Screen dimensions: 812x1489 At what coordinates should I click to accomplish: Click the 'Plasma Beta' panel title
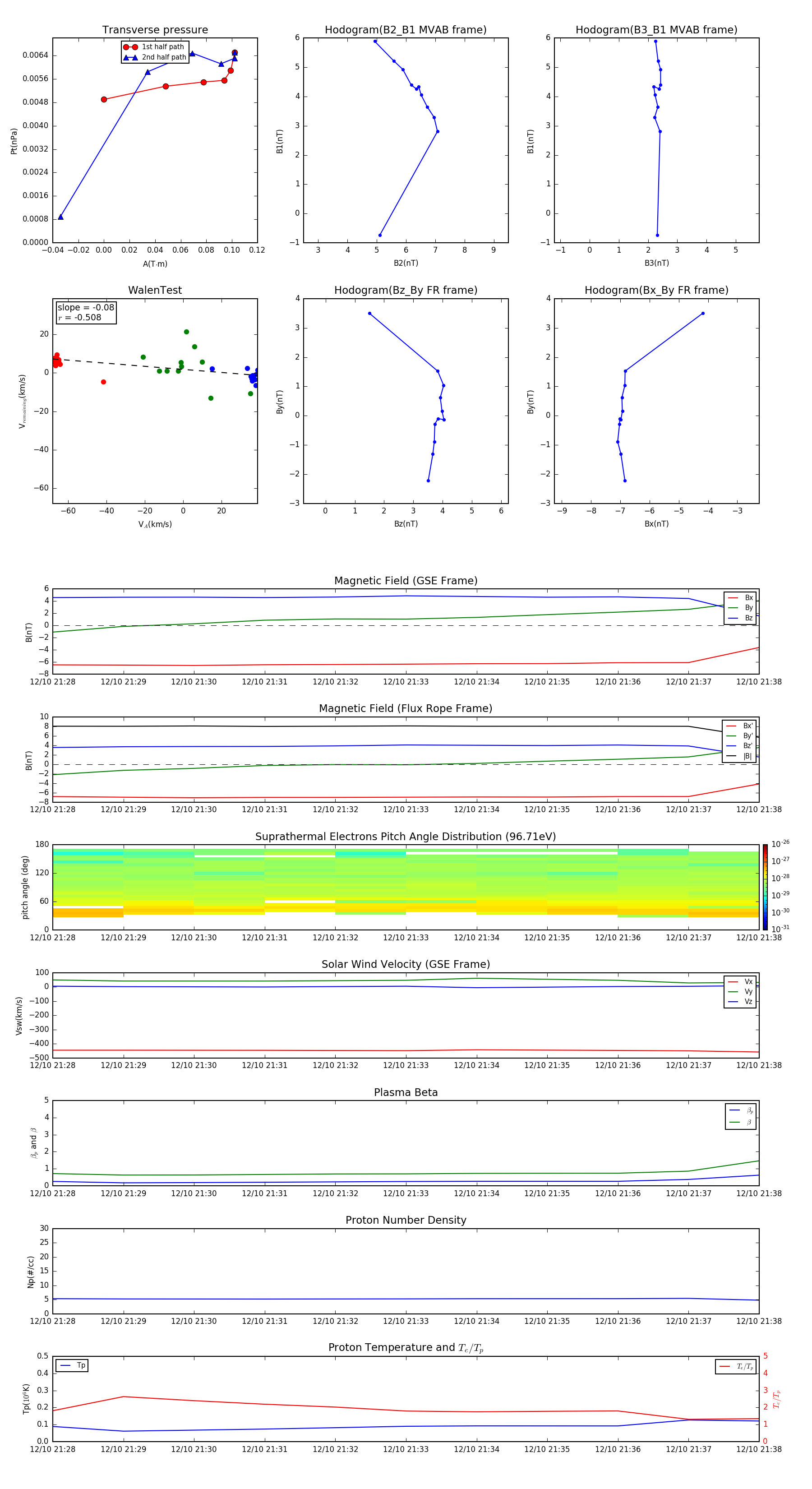click(406, 1092)
